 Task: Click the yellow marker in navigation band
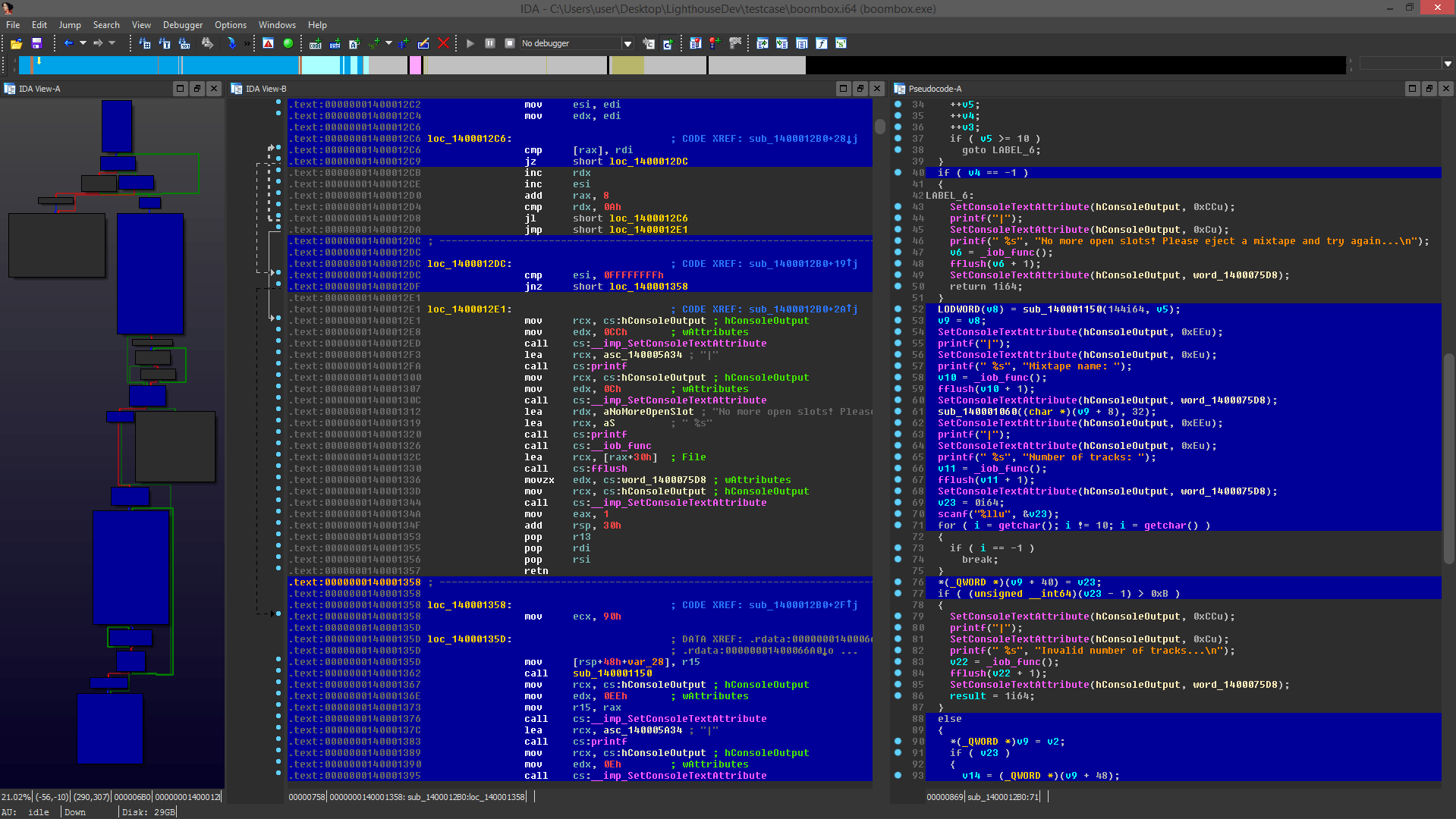click(39, 61)
